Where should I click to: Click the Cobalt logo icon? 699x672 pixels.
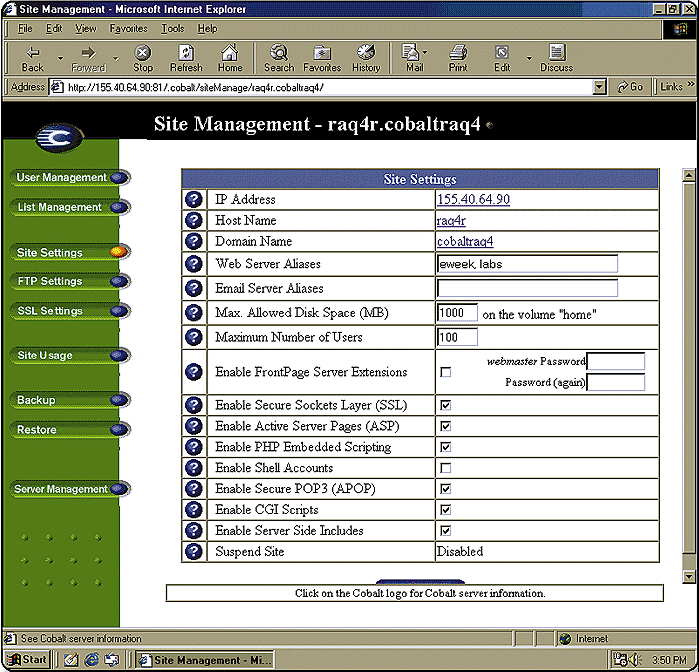coord(59,138)
